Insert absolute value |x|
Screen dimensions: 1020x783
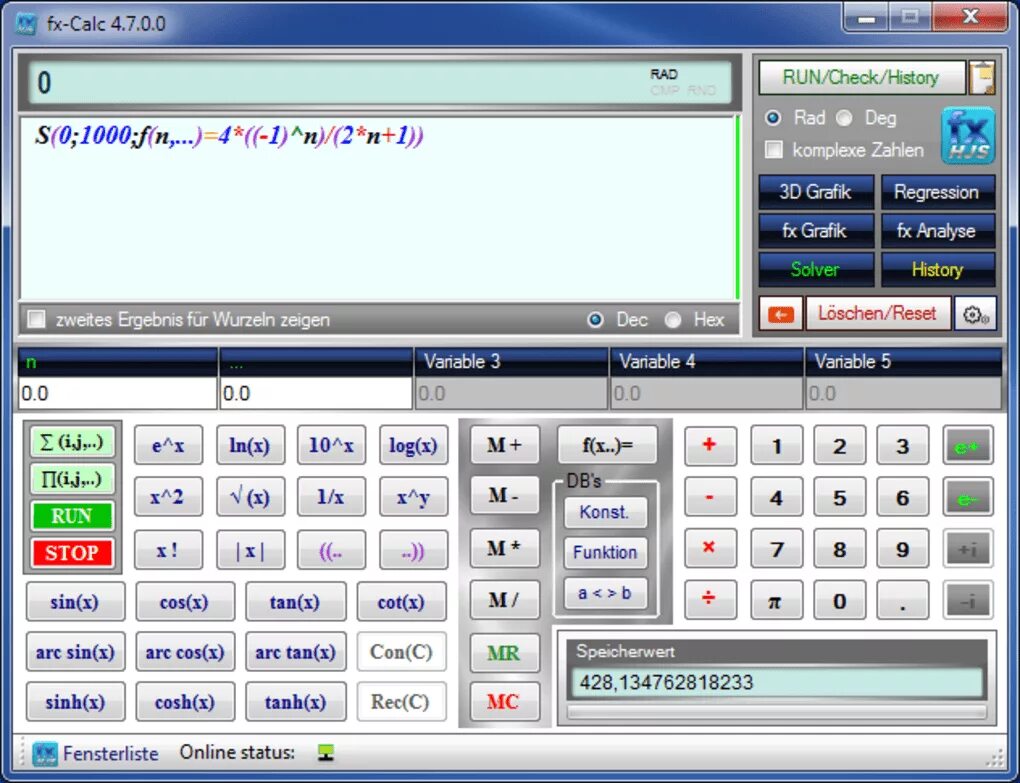(250, 550)
